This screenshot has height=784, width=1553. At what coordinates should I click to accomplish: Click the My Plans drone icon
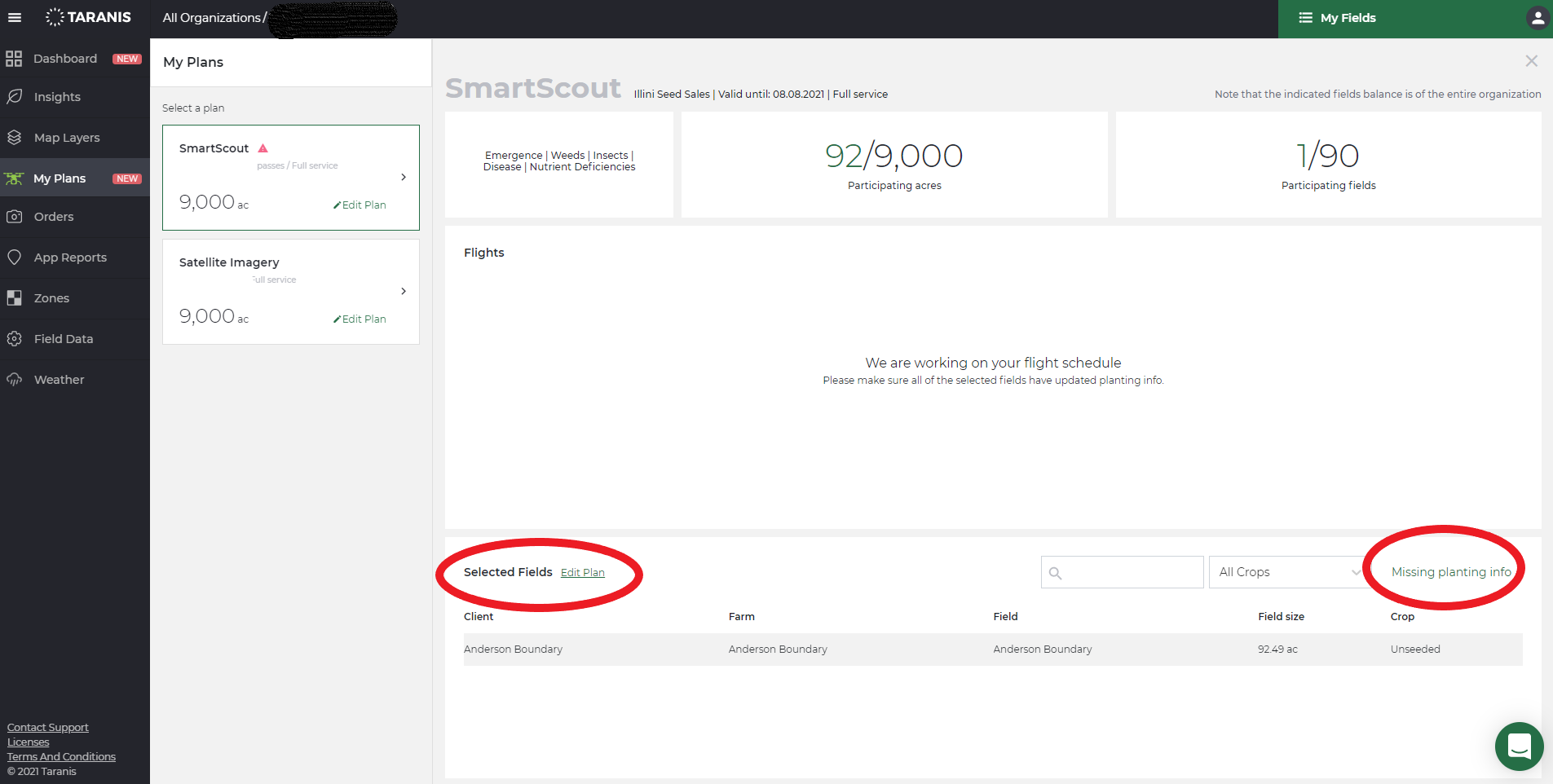point(14,178)
